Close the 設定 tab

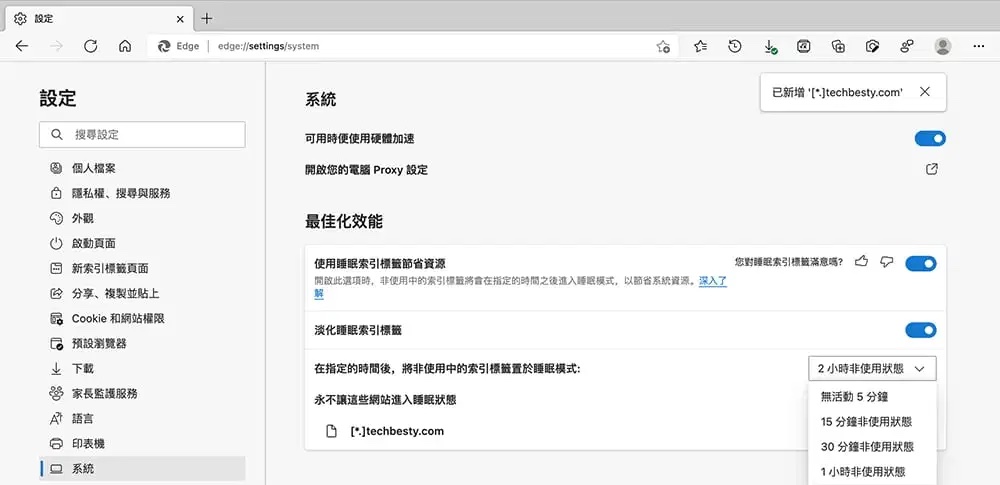click(180, 19)
